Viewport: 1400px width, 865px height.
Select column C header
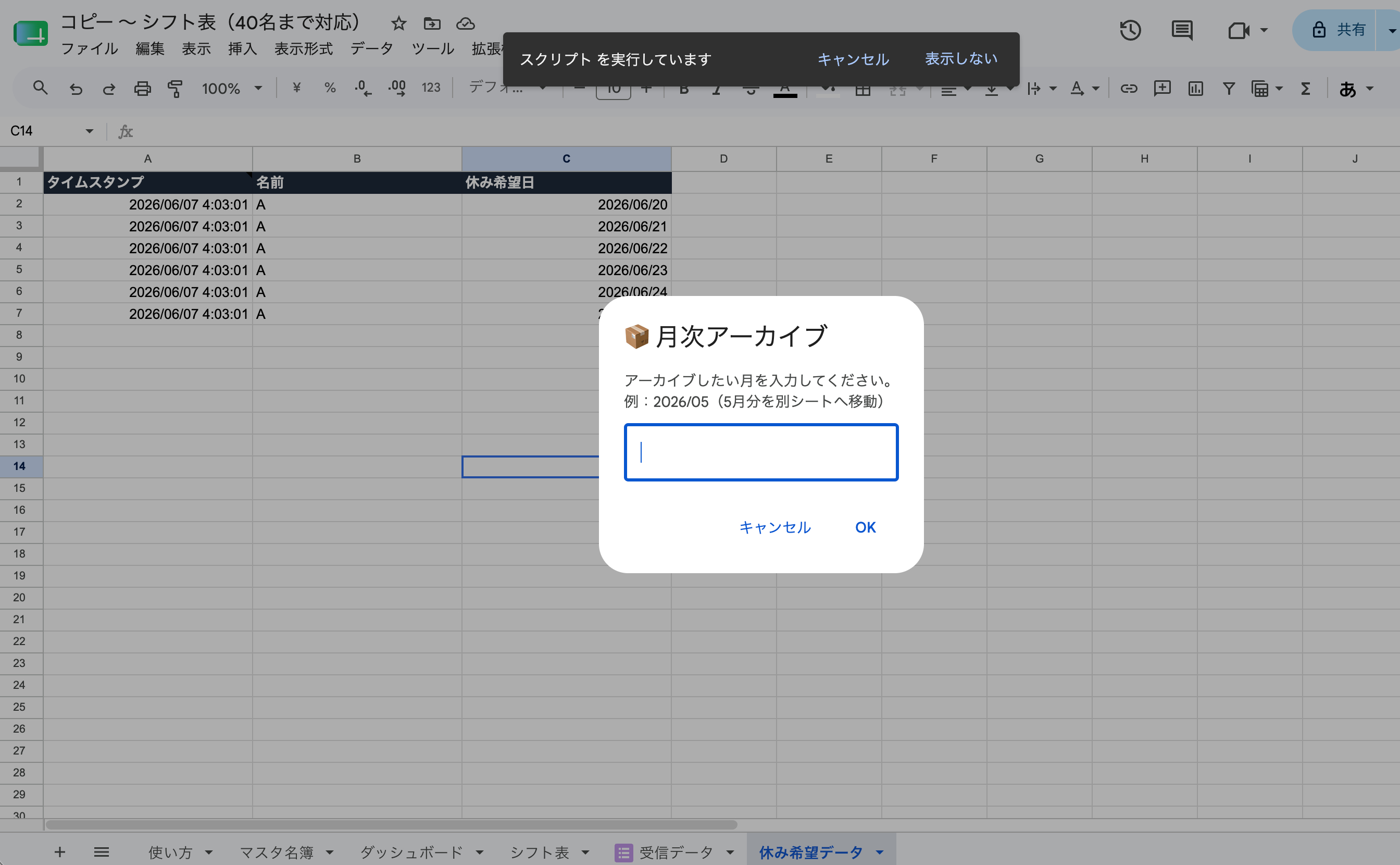[x=566, y=158]
